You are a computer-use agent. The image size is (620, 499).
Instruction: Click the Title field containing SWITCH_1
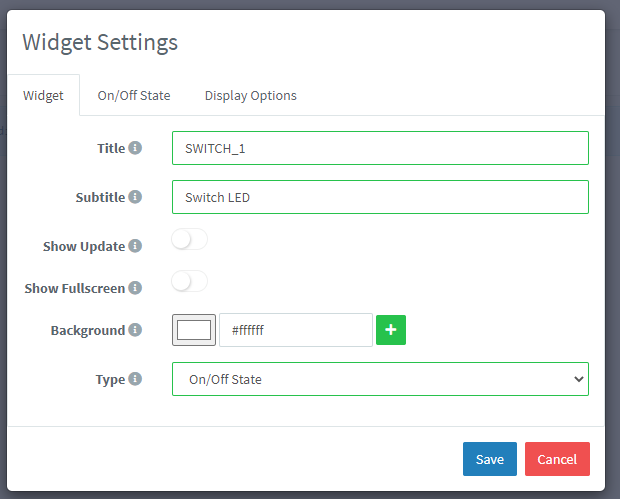click(x=380, y=148)
